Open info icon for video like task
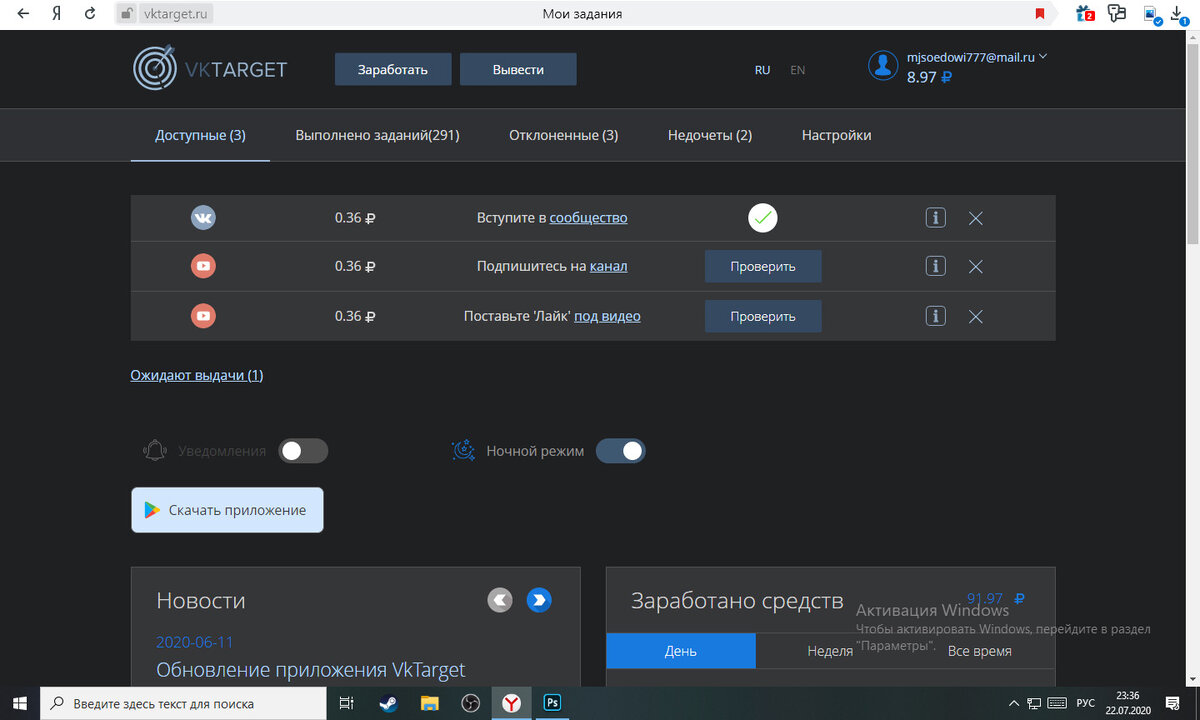1200x720 pixels. (935, 316)
